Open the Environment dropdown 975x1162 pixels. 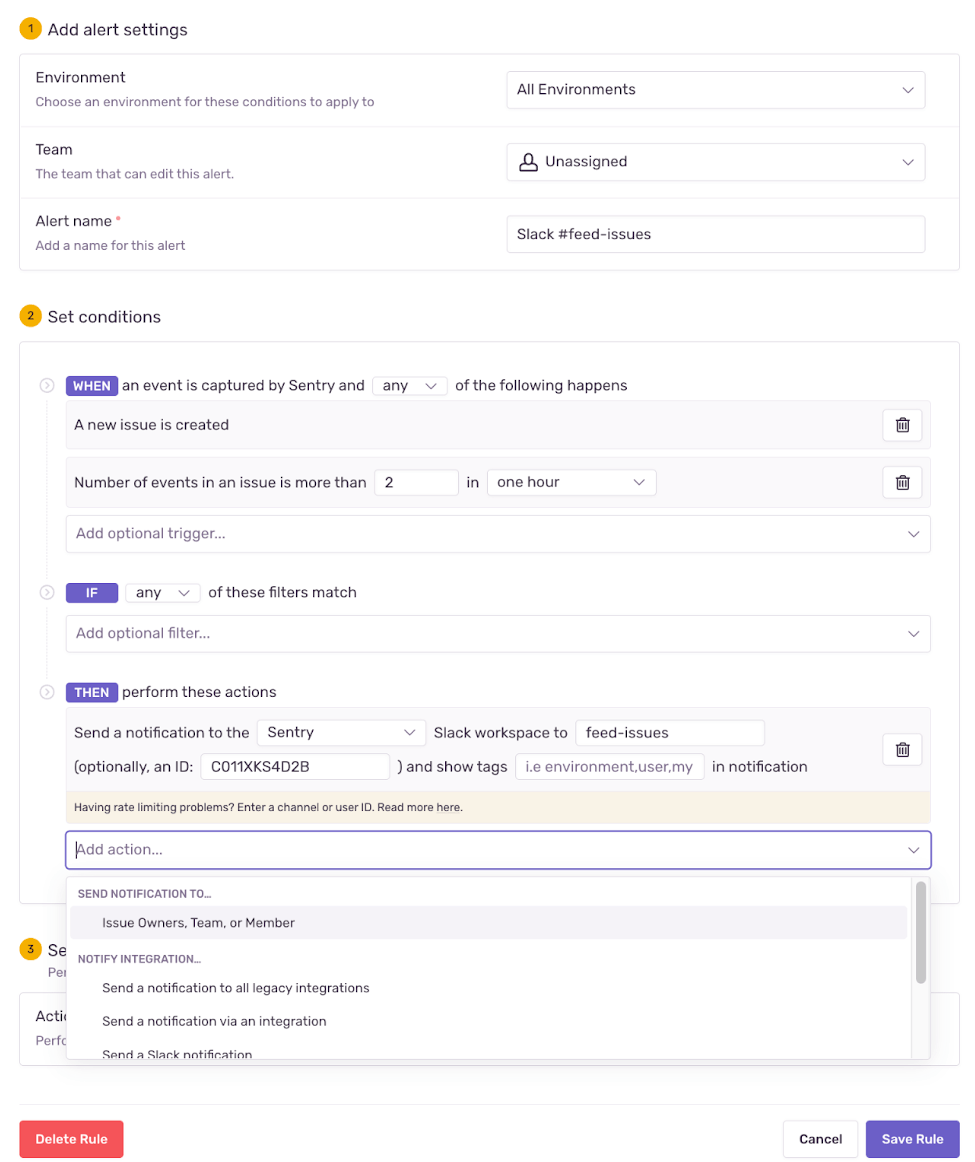715,90
